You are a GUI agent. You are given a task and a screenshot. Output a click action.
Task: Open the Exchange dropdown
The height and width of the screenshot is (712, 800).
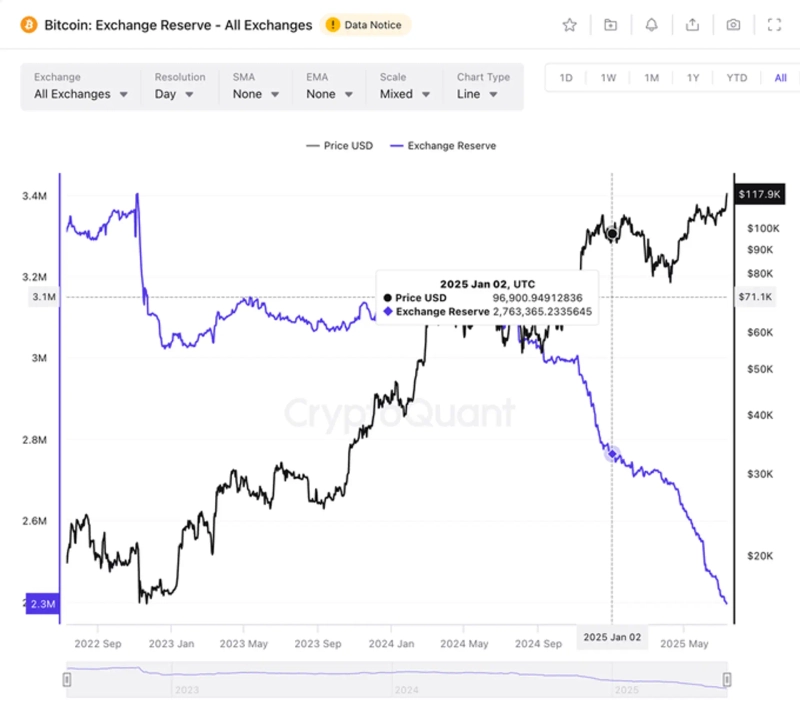82,94
